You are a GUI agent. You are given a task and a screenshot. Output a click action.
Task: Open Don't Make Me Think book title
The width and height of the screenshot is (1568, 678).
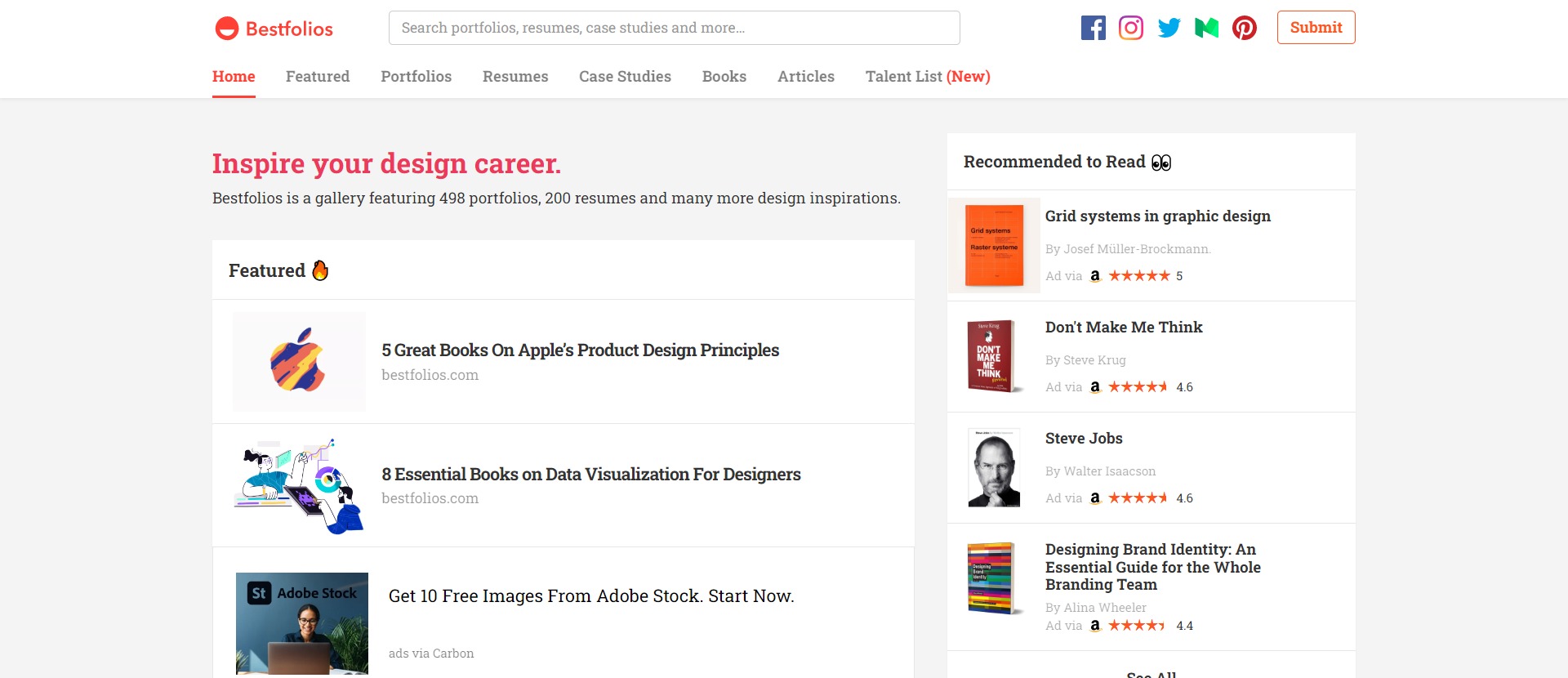1124,328
